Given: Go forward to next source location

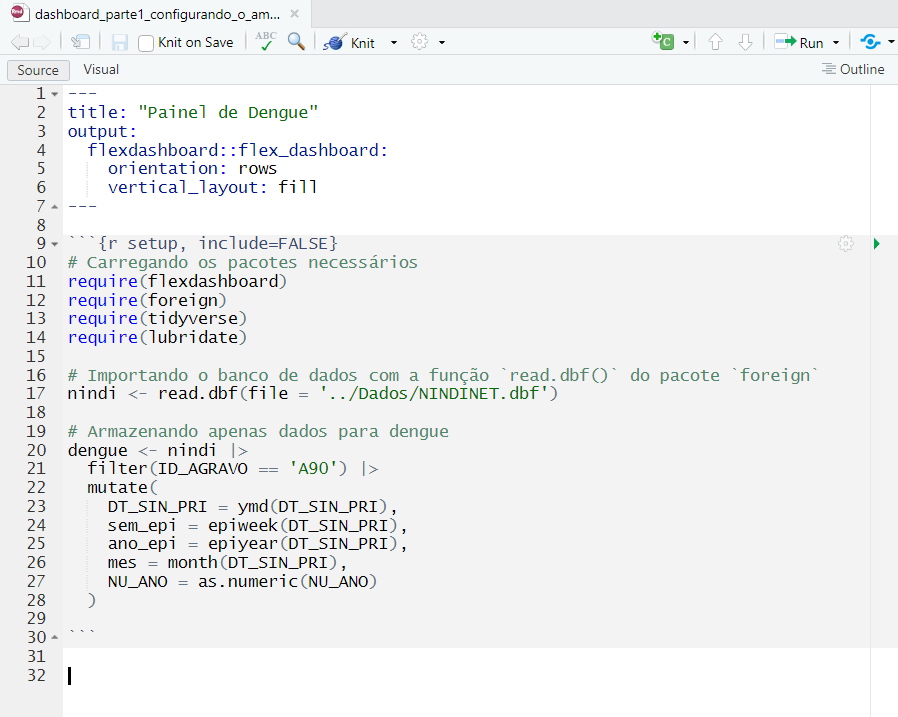Looking at the screenshot, I should (42, 42).
